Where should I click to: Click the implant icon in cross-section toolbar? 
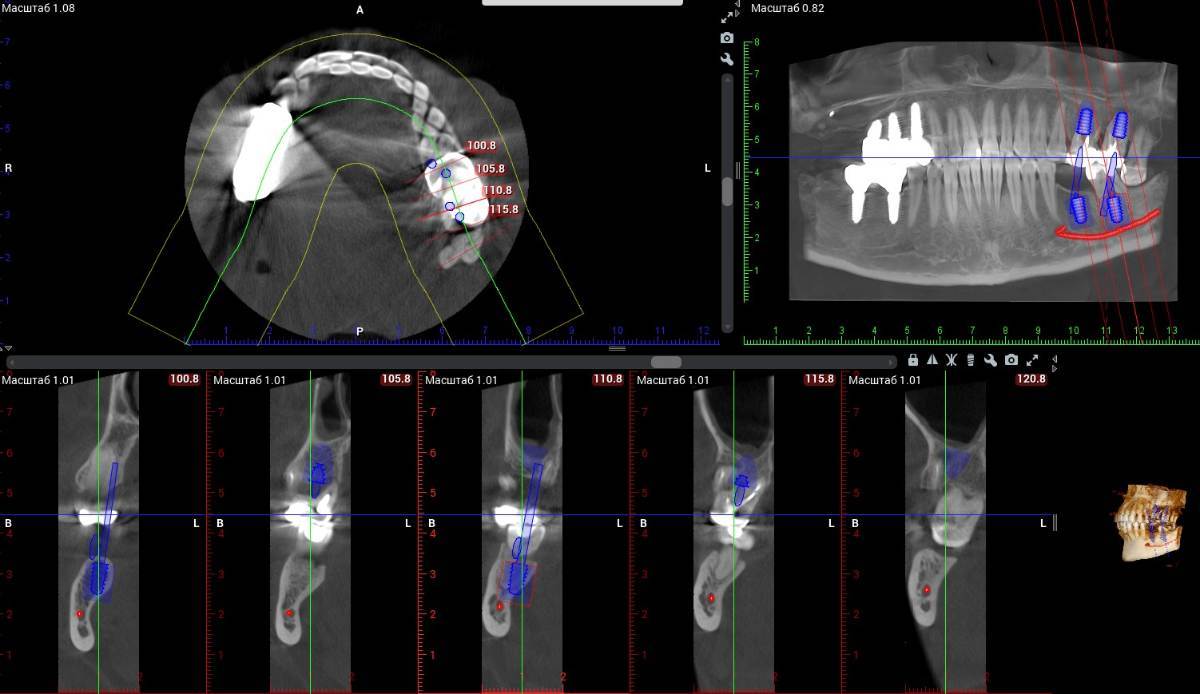tap(970, 360)
